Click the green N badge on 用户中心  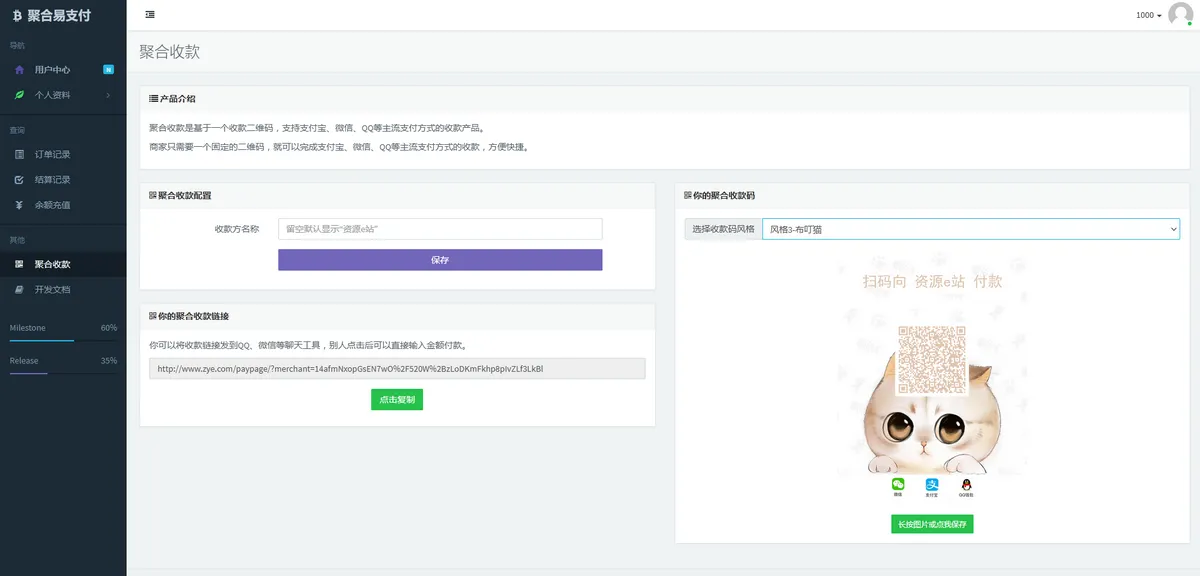pos(107,69)
